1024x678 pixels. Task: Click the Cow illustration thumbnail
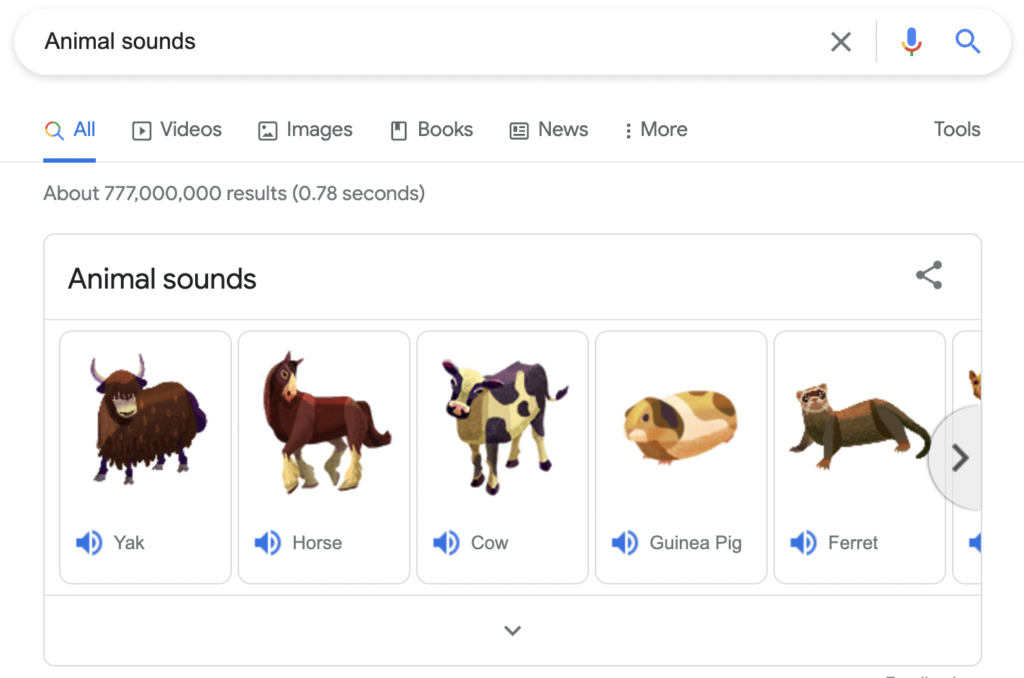(503, 425)
